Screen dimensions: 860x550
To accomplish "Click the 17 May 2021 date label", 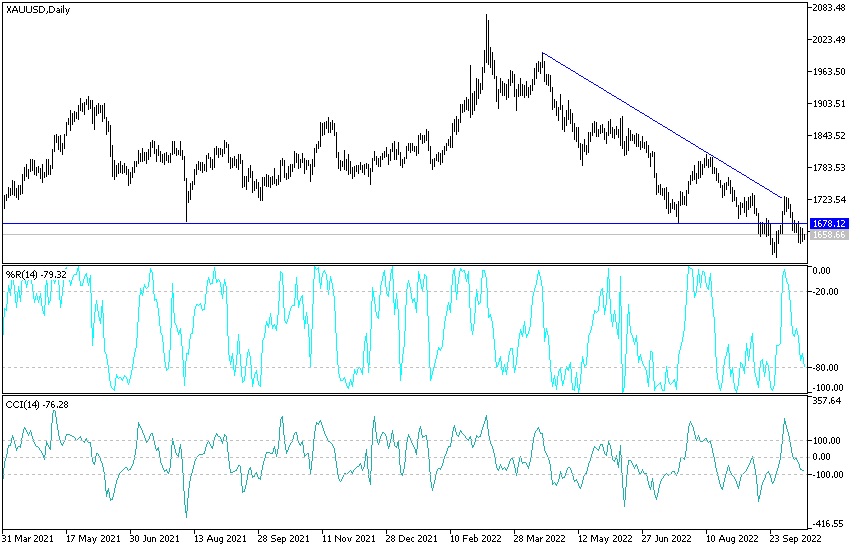I will [x=93, y=538].
